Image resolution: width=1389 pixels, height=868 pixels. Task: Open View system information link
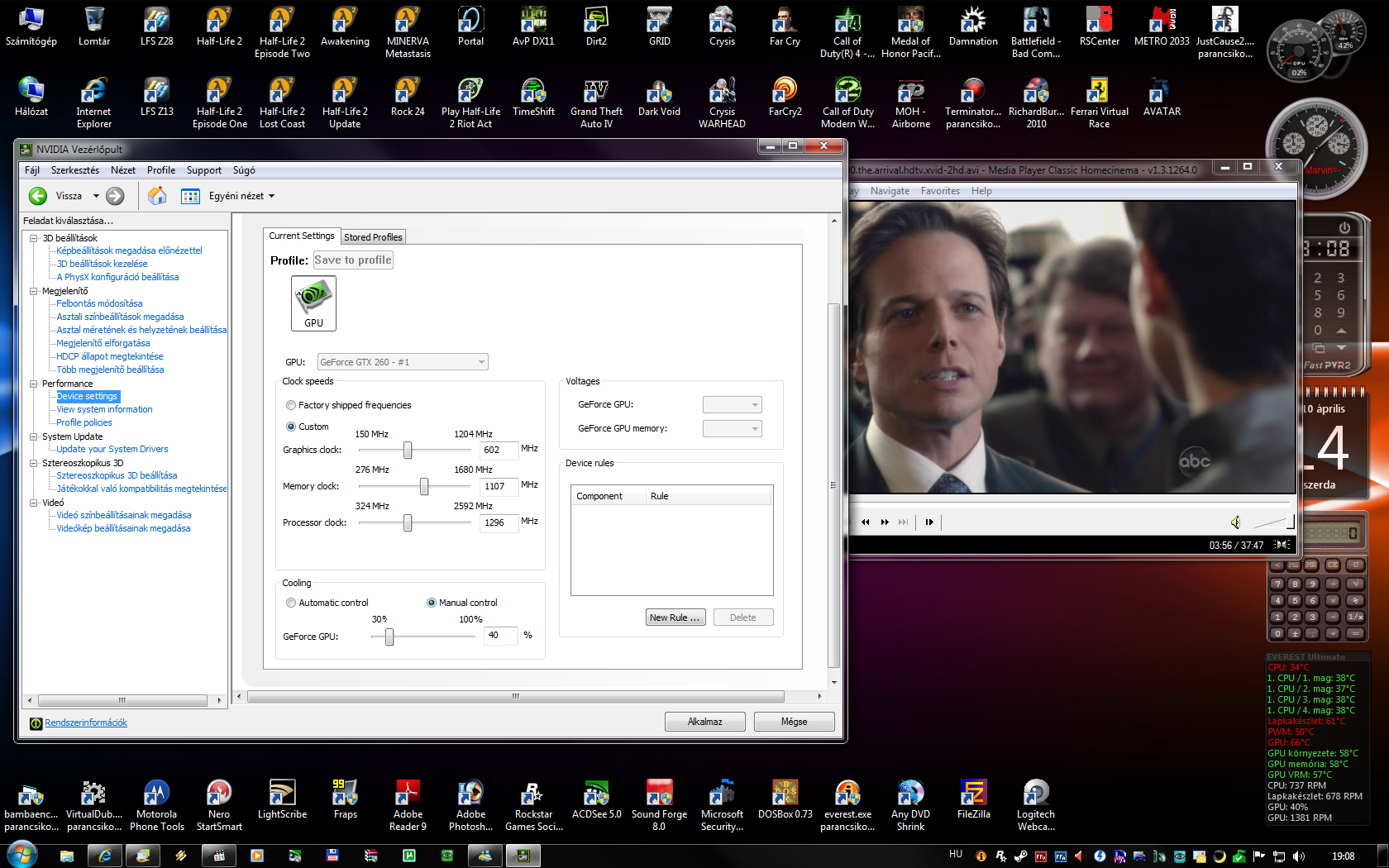tap(104, 409)
